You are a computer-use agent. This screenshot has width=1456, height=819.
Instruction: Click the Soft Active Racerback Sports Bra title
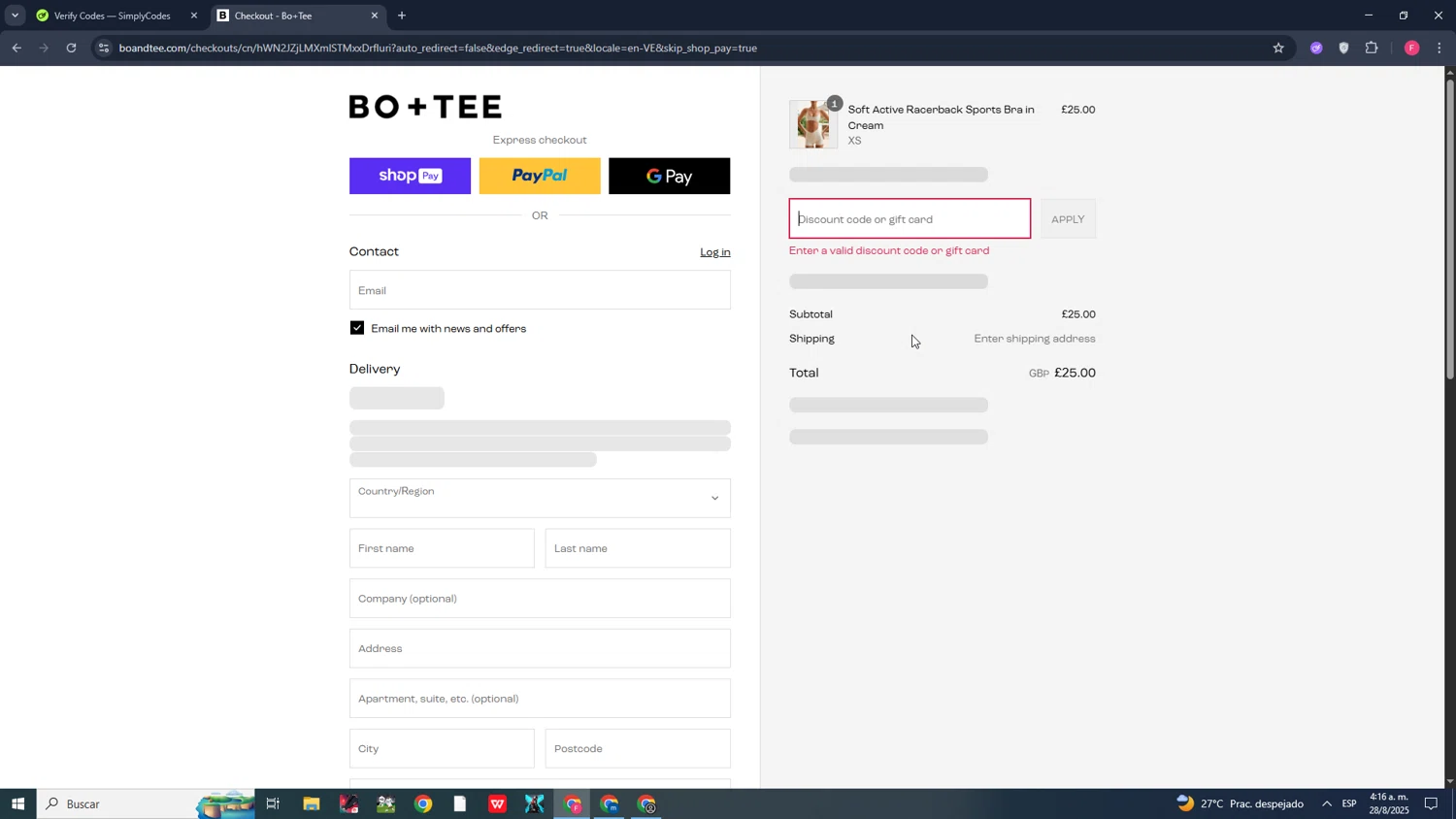coord(941,117)
